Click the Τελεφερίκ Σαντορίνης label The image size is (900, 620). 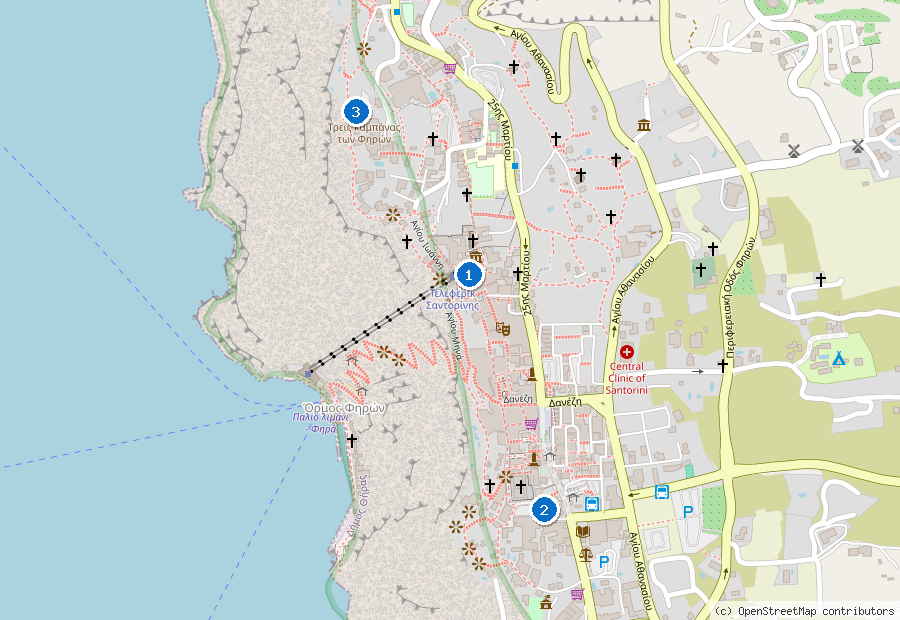453,299
